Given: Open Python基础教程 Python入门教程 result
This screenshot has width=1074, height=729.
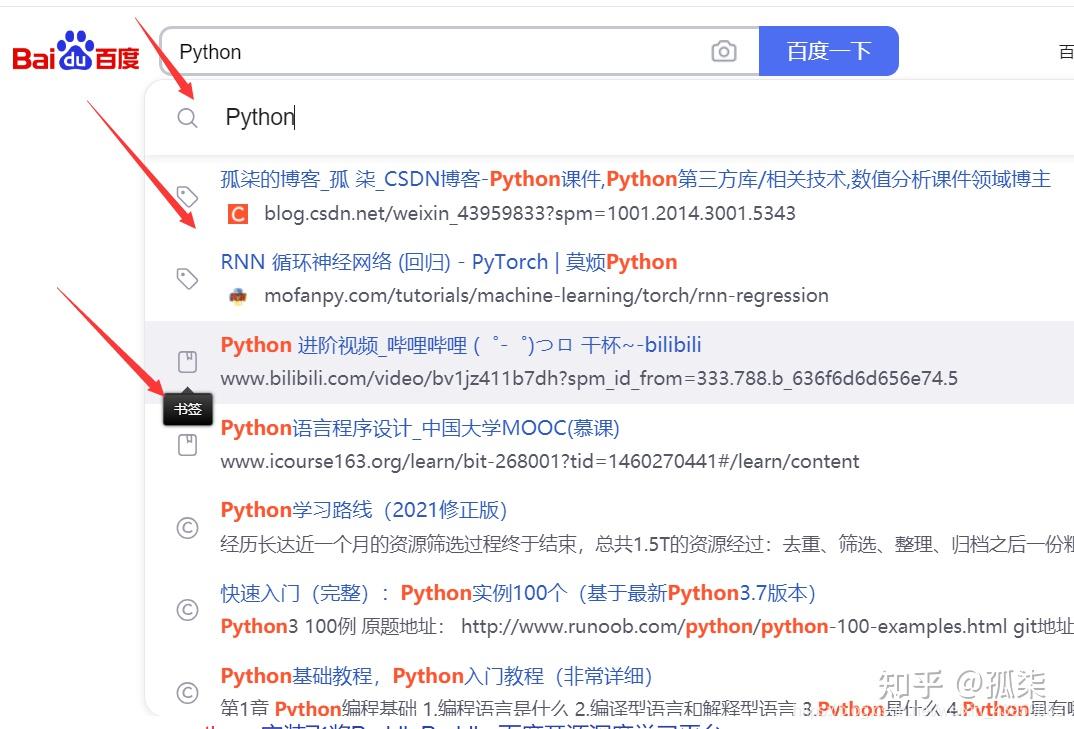Looking at the screenshot, I should click(436, 676).
